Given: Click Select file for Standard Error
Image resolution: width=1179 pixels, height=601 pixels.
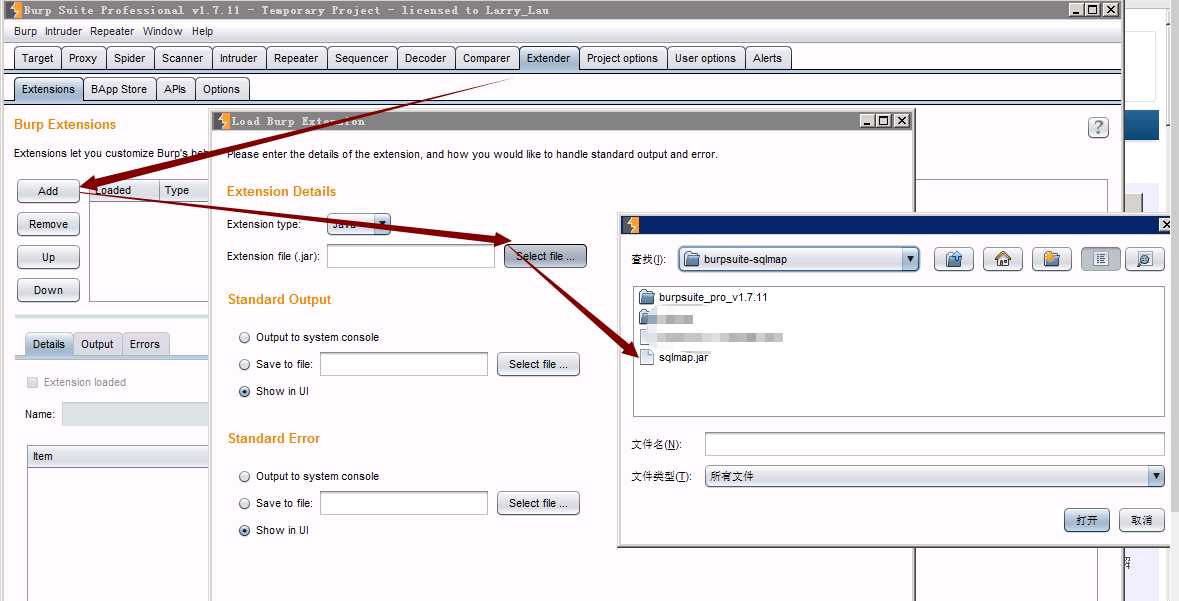Looking at the screenshot, I should 538,503.
